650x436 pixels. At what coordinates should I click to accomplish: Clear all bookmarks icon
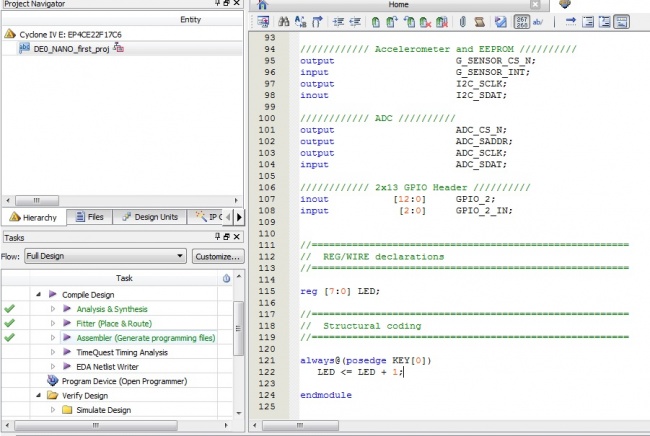[442, 22]
